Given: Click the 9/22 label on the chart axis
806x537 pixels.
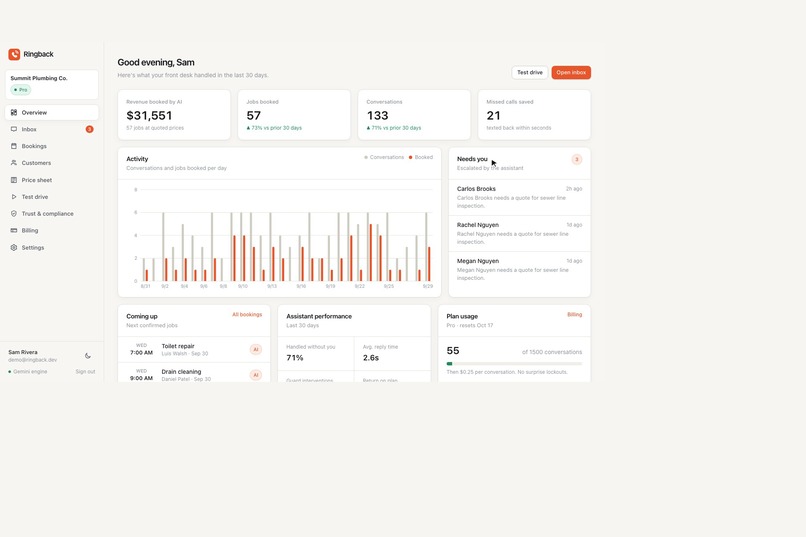Looking at the screenshot, I should click(359, 286).
